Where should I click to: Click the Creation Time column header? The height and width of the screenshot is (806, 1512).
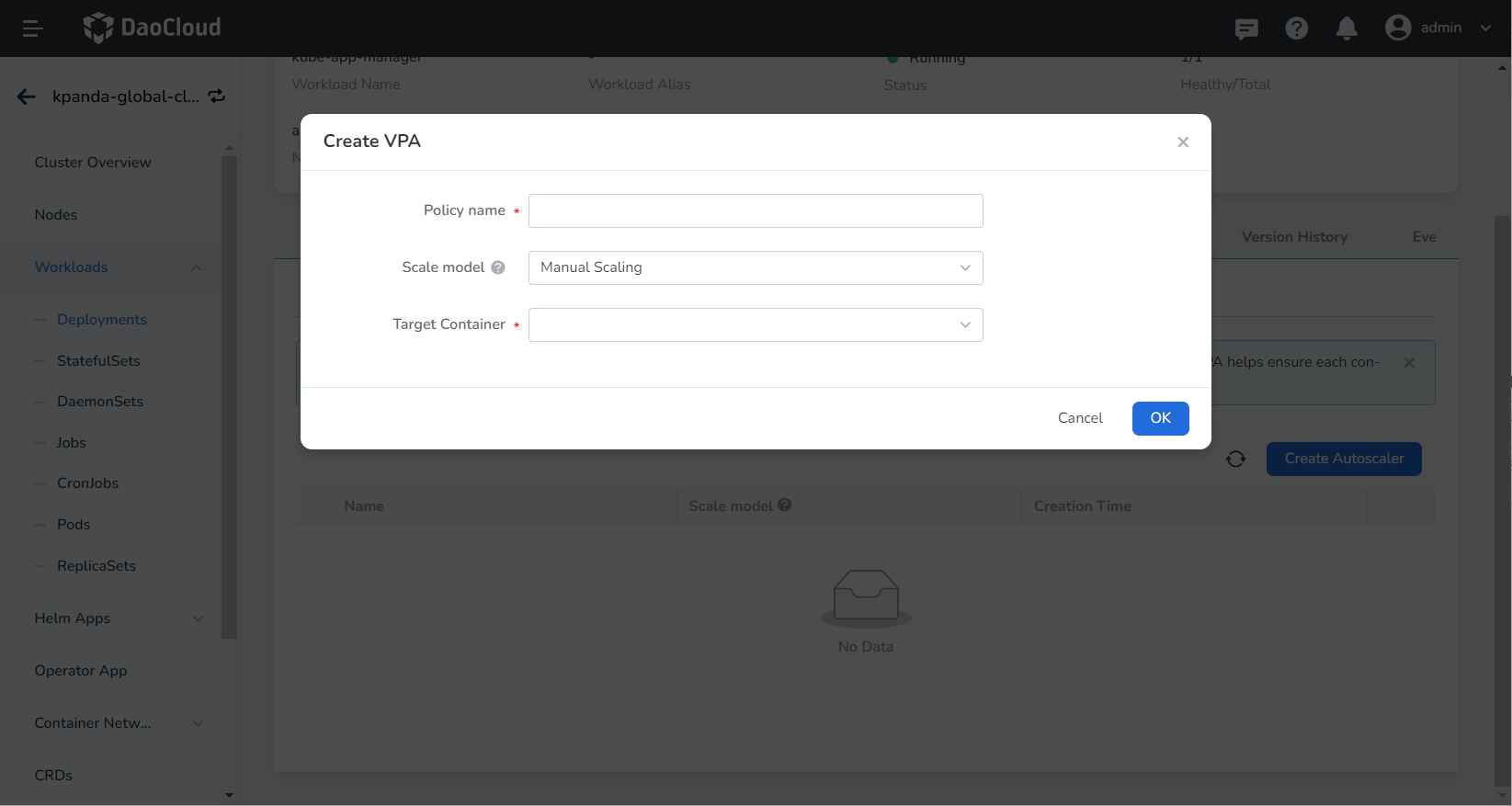pyautogui.click(x=1083, y=506)
